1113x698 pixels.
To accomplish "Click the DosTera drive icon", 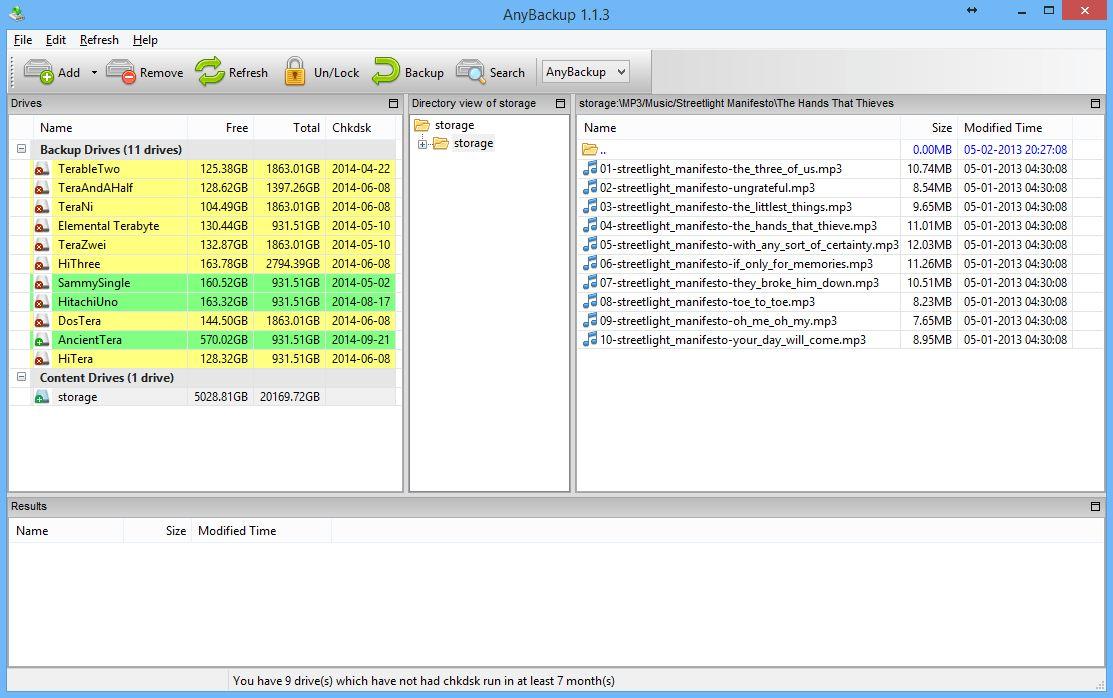I will coord(42,321).
